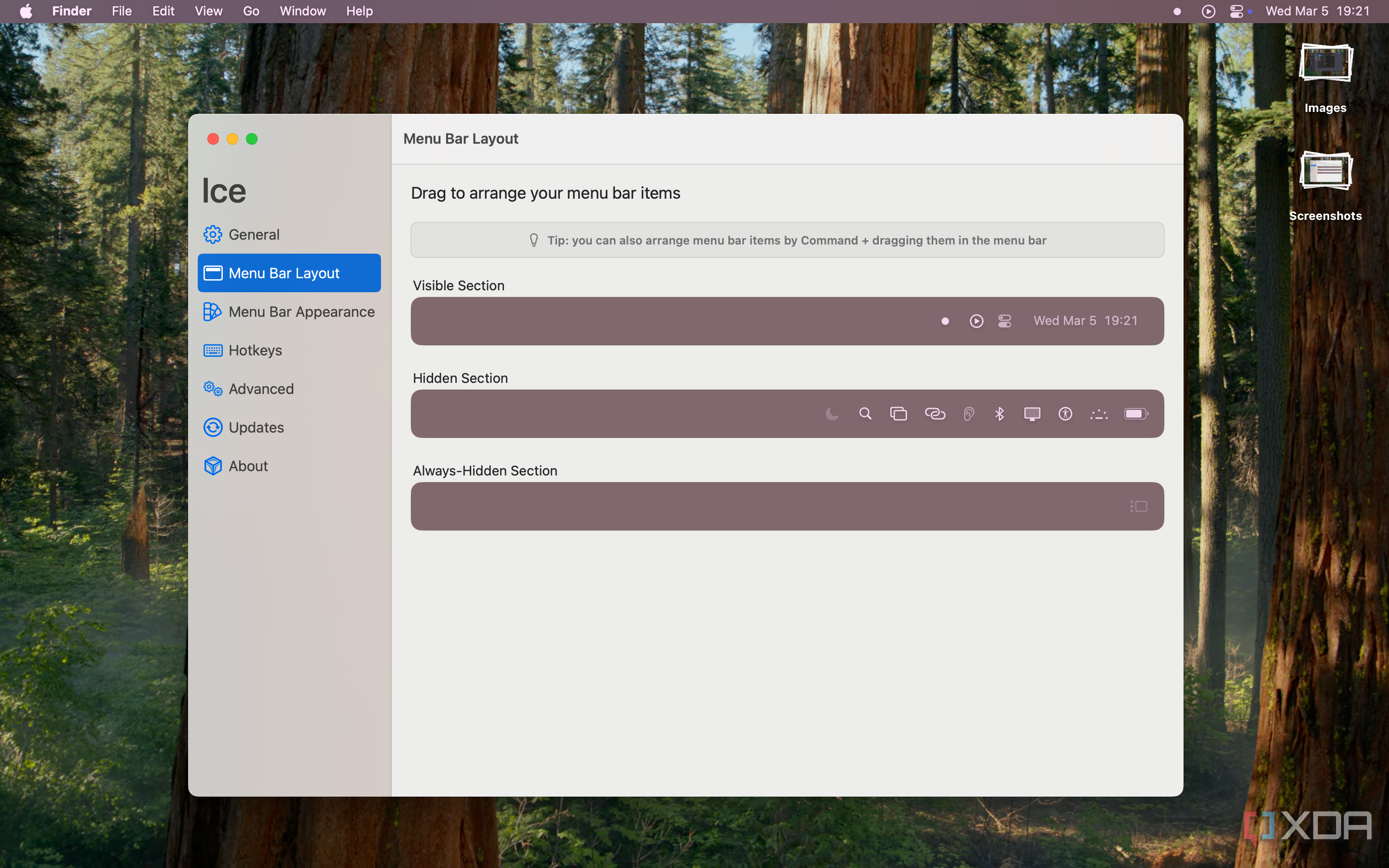1389x868 pixels.
Task: Open the Help menu
Action: point(359,11)
